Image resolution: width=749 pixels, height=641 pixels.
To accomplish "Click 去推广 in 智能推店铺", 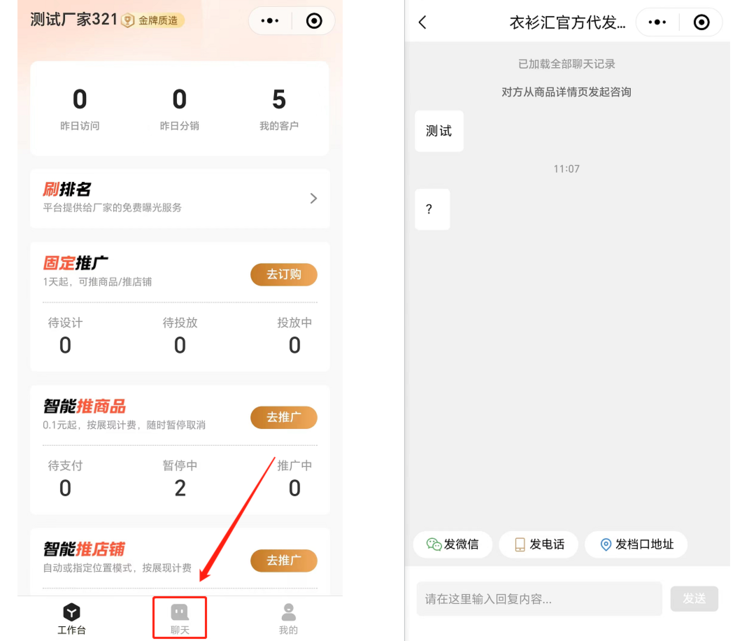I will pyautogui.click(x=284, y=560).
